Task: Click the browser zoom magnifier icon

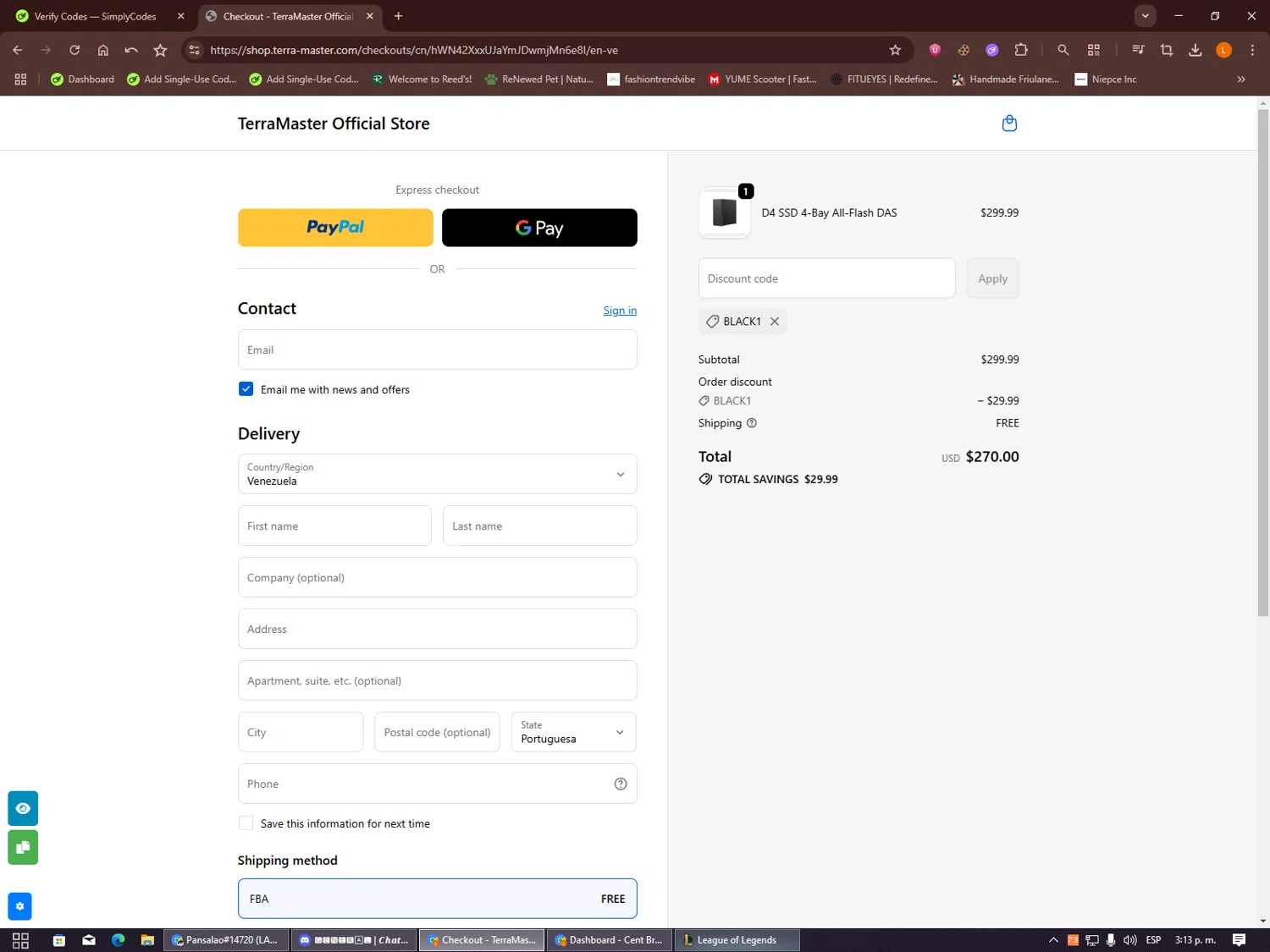Action: 1063,50
